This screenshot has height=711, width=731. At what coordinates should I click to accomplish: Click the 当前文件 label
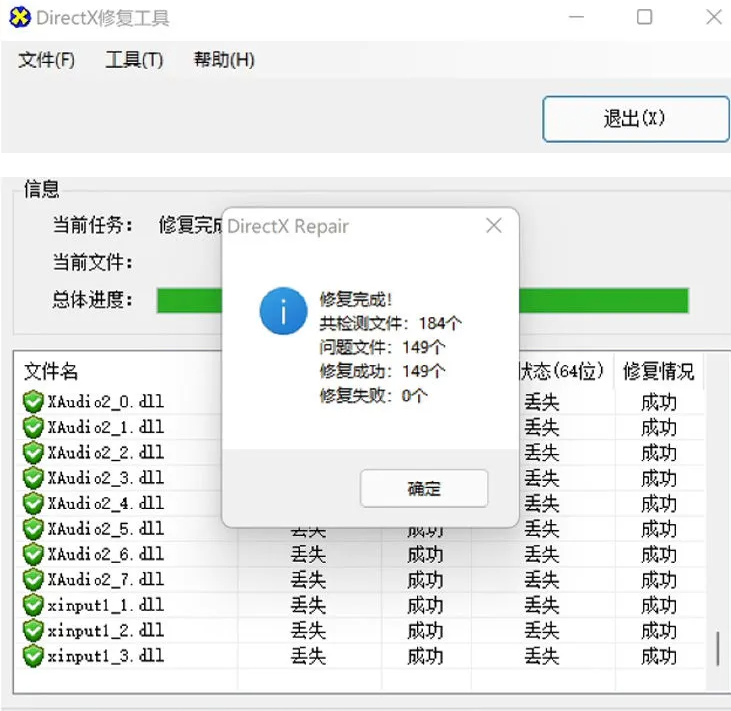point(92,262)
